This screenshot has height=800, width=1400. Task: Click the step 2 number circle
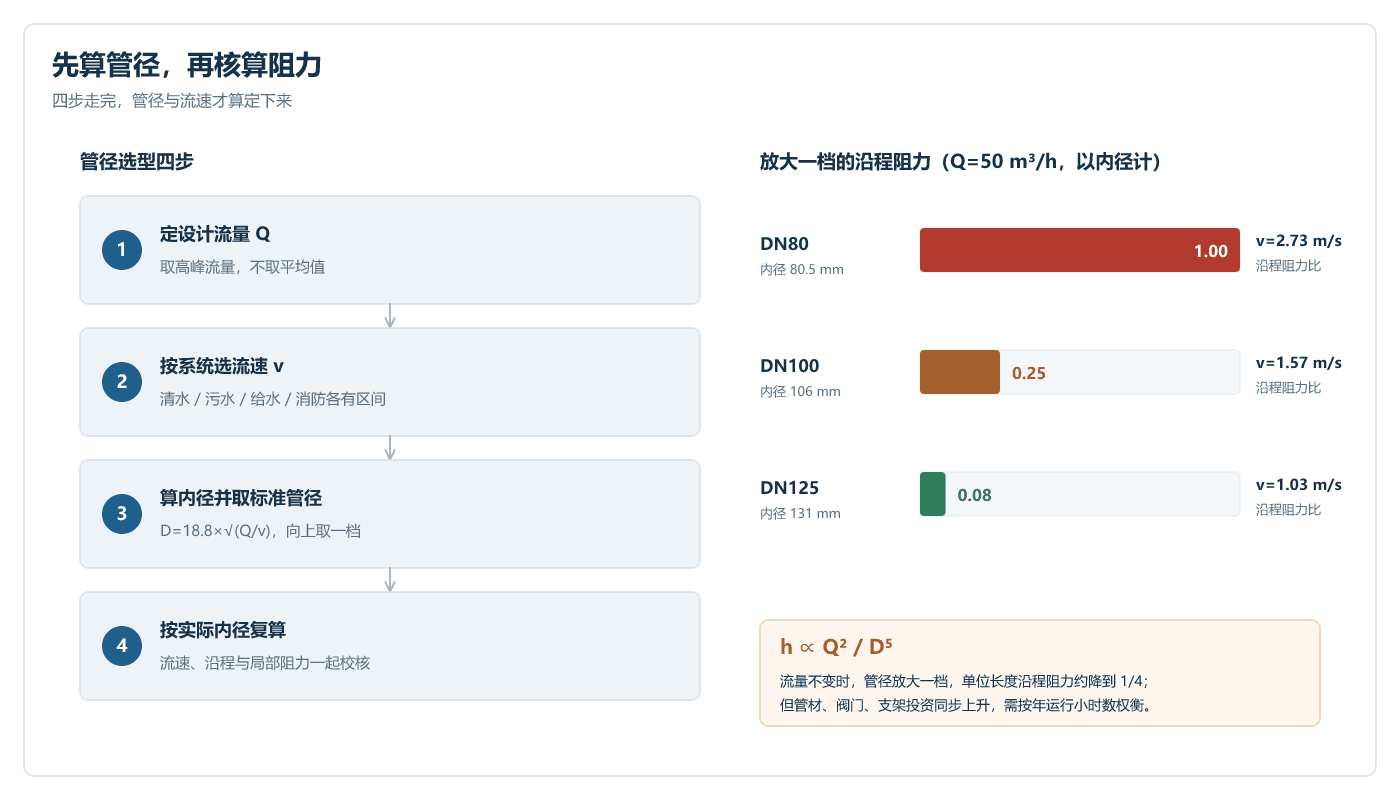click(x=122, y=382)
